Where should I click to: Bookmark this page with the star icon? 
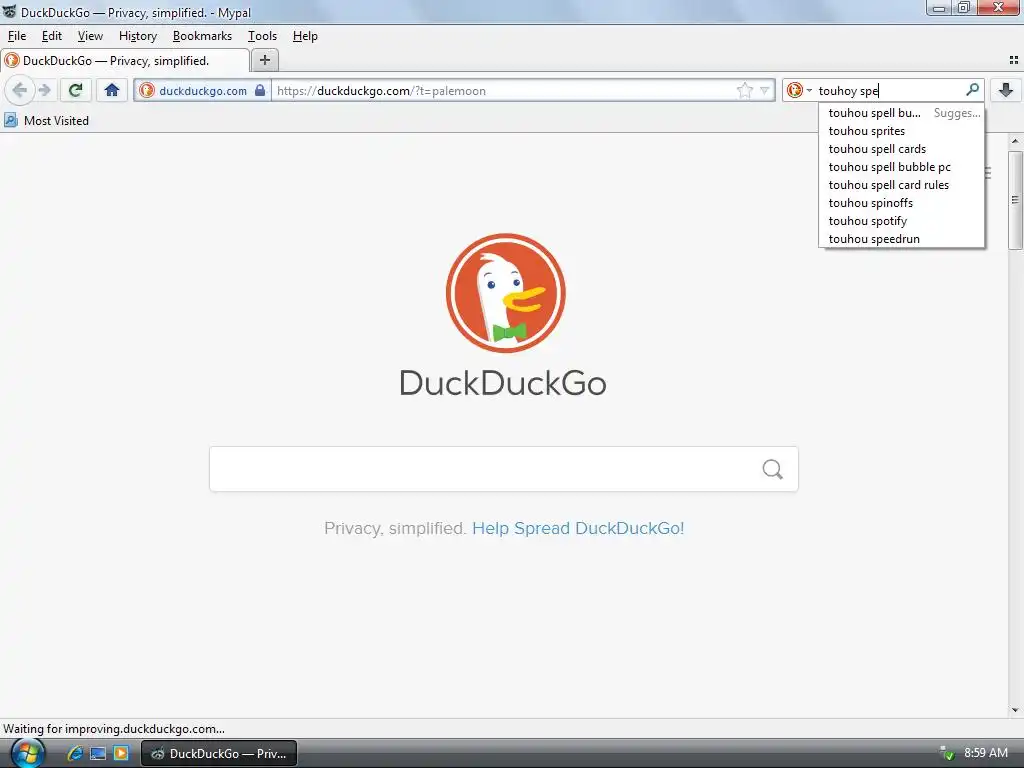744,91
